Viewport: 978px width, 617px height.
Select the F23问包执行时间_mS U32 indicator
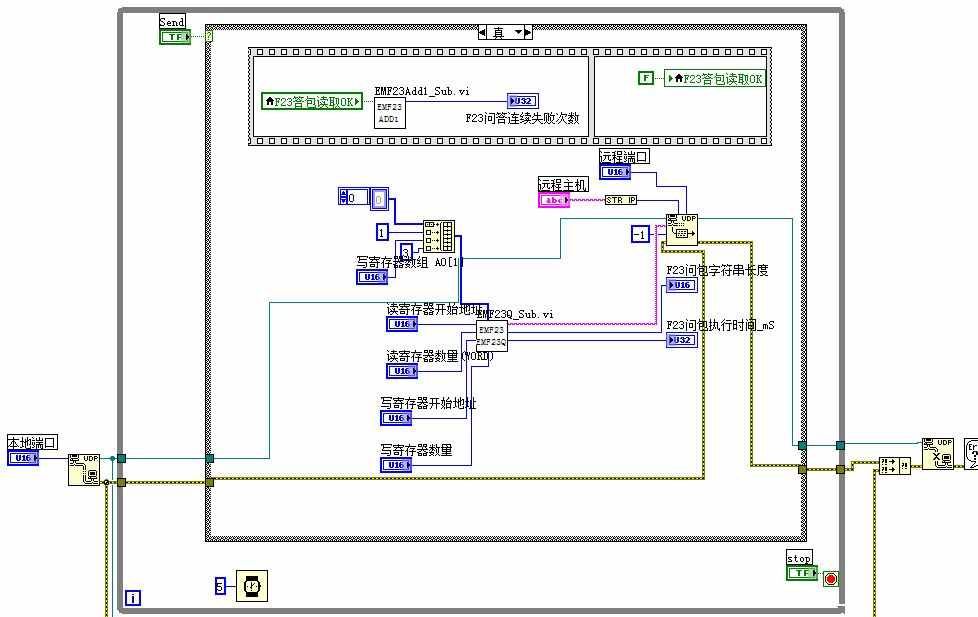[x=682, y=340]
